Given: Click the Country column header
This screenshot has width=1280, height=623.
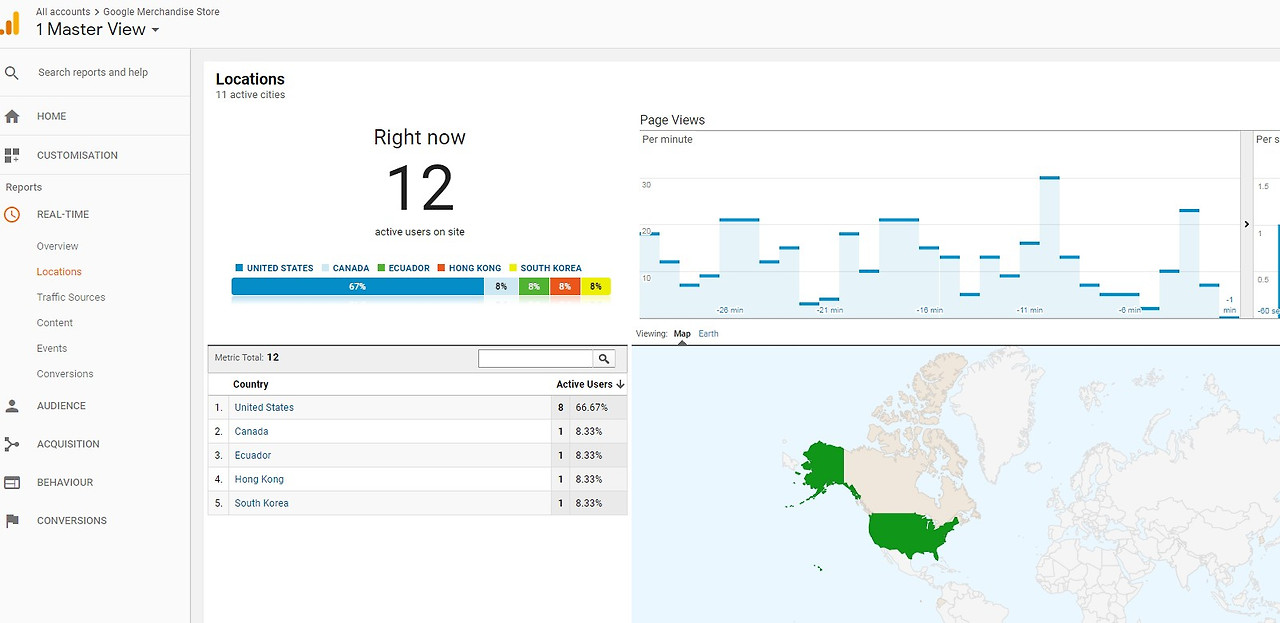Looking at the screenshot, I should pos(251,384).
